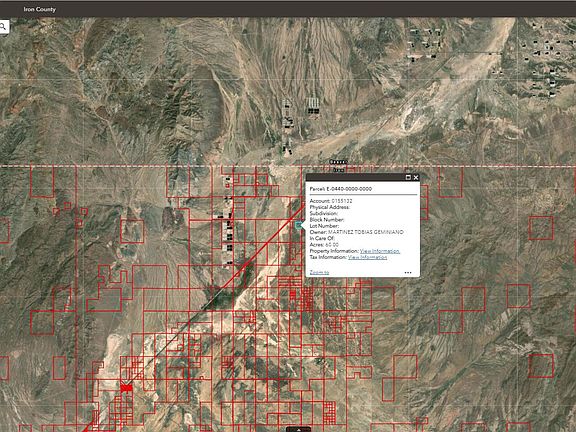Click the Zoom to link
This screenshot has height=432, width=576.
point(319,272)
